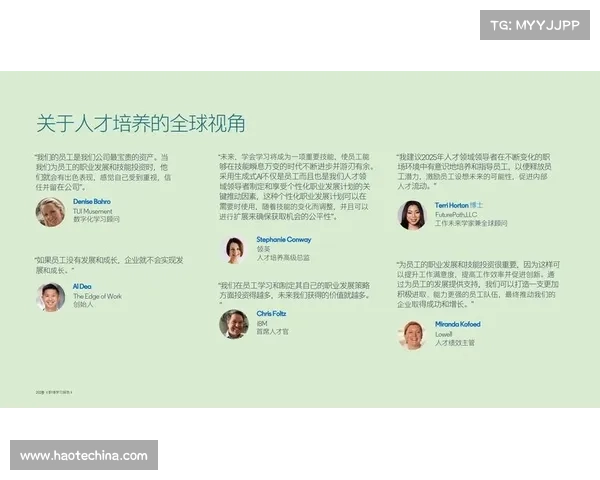Image resolution: width=600 pixels, height=480 pixels.
Task: Click Miranda Kofoed's avatar photo
Action: [412, 334]
